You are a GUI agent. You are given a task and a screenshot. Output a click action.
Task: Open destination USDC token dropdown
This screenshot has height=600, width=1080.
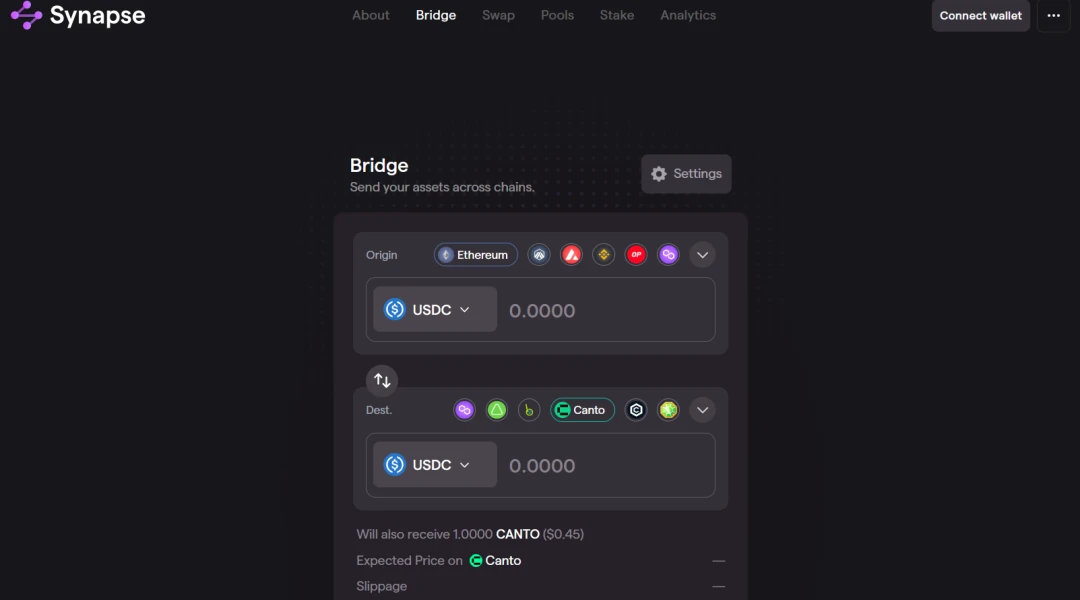[435, 465]
